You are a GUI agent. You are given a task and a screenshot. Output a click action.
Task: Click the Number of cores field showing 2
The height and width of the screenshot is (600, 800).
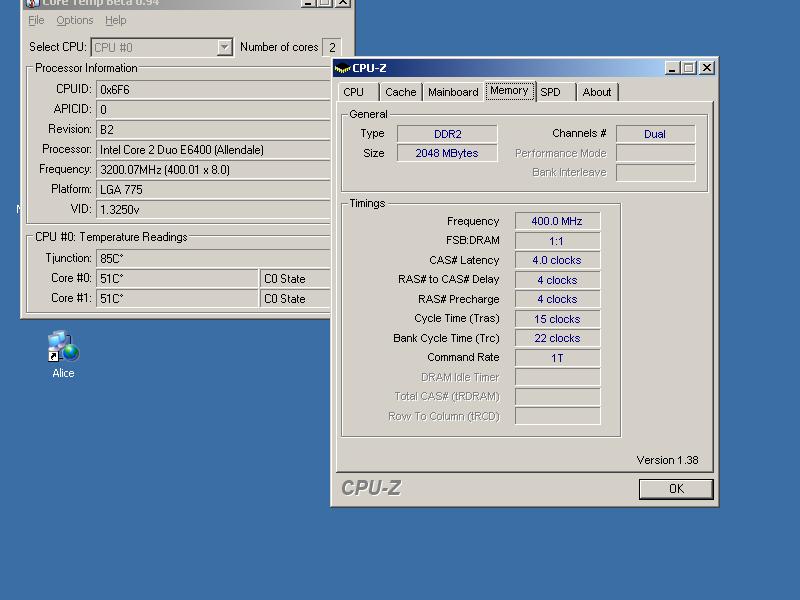click(x=332, y=47)
